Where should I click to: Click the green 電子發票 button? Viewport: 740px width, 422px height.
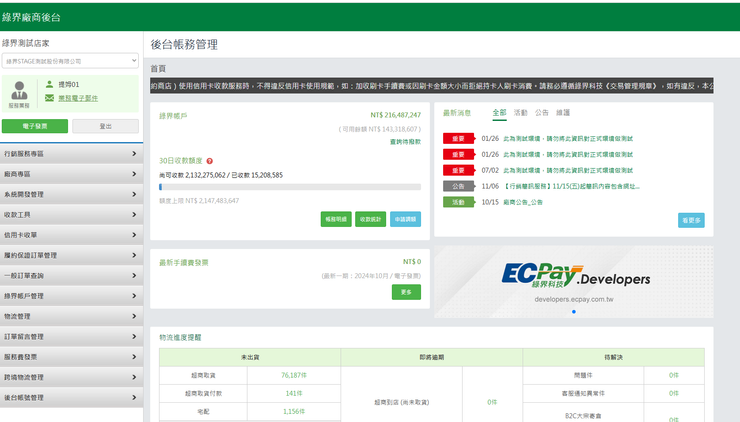tap(35, 126)
